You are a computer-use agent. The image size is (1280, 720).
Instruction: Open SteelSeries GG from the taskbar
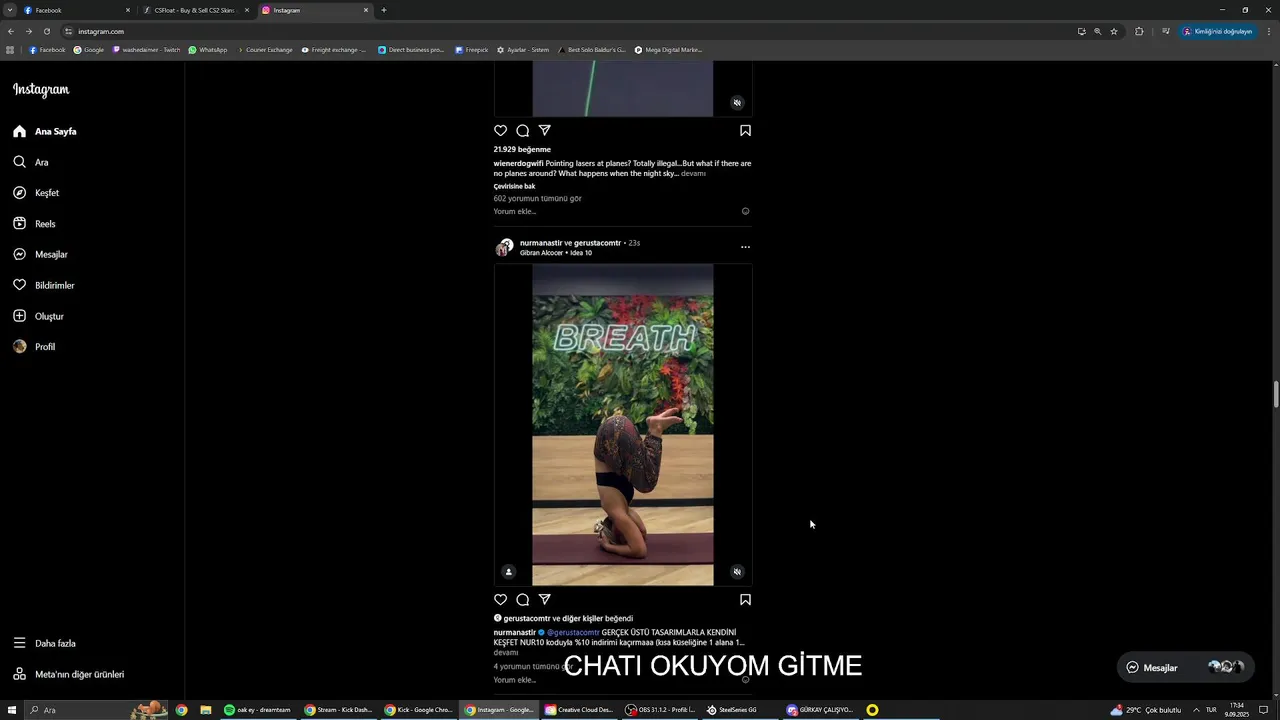pyautogui.click(x=732, y=710)
